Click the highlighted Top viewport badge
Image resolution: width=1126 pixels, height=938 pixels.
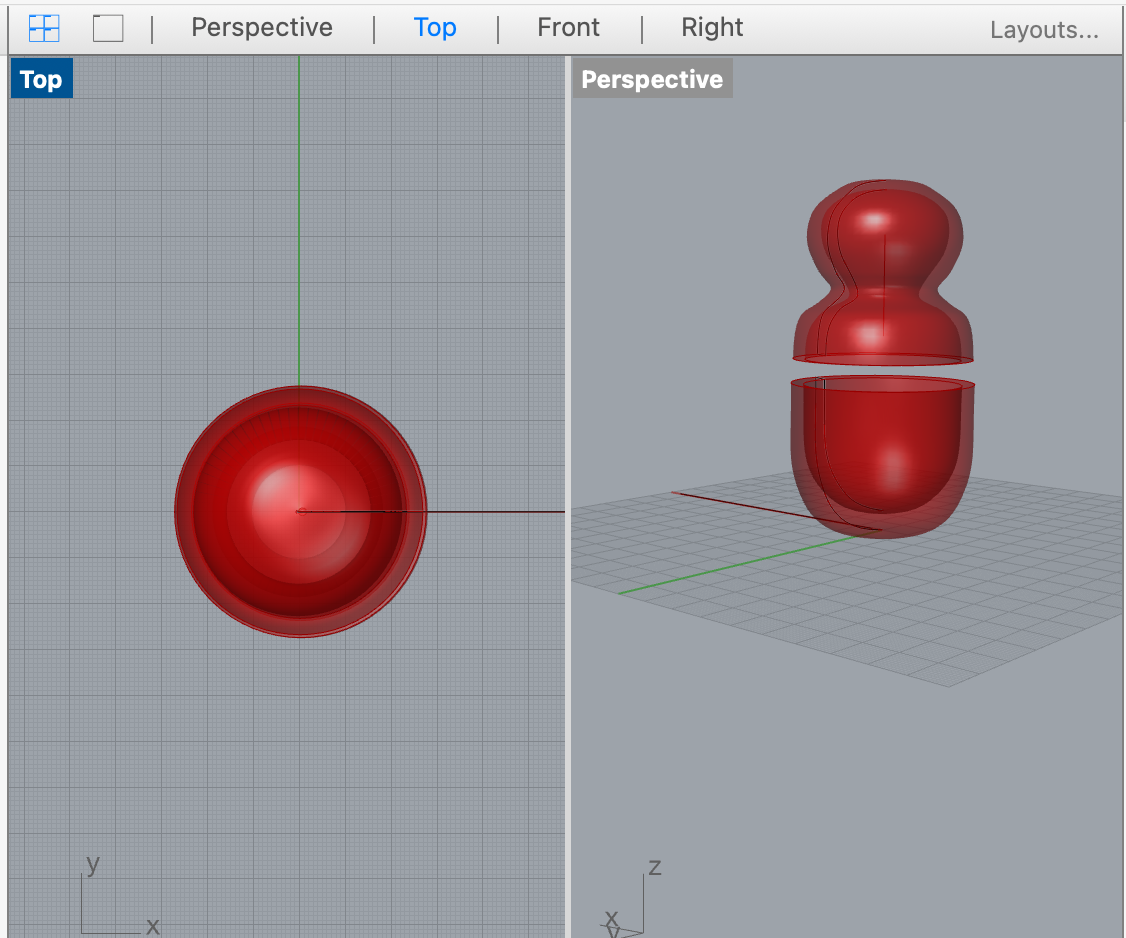tap(40, 78)
